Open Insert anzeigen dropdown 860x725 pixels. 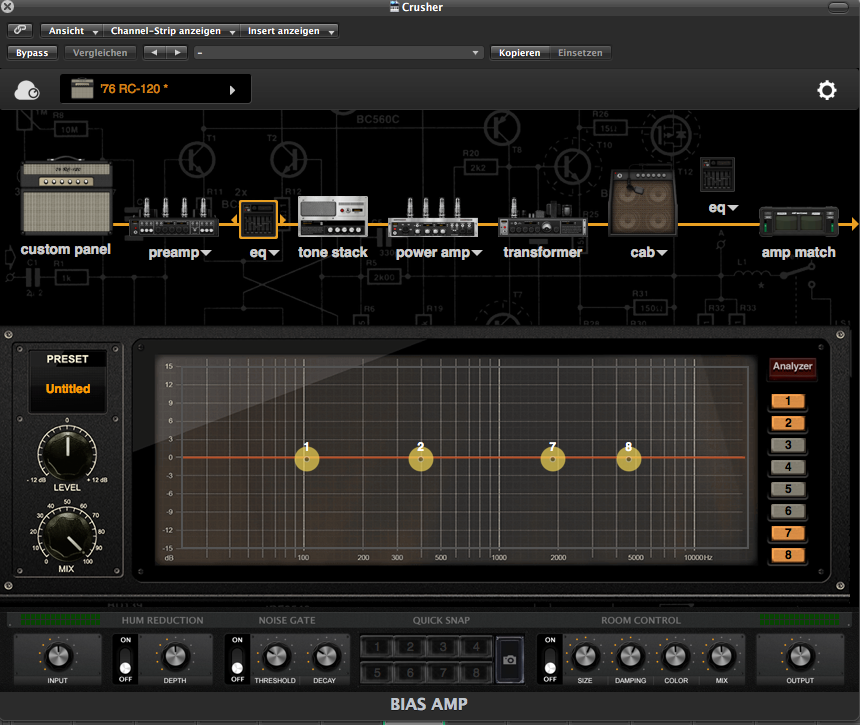(x=289, y=31)
